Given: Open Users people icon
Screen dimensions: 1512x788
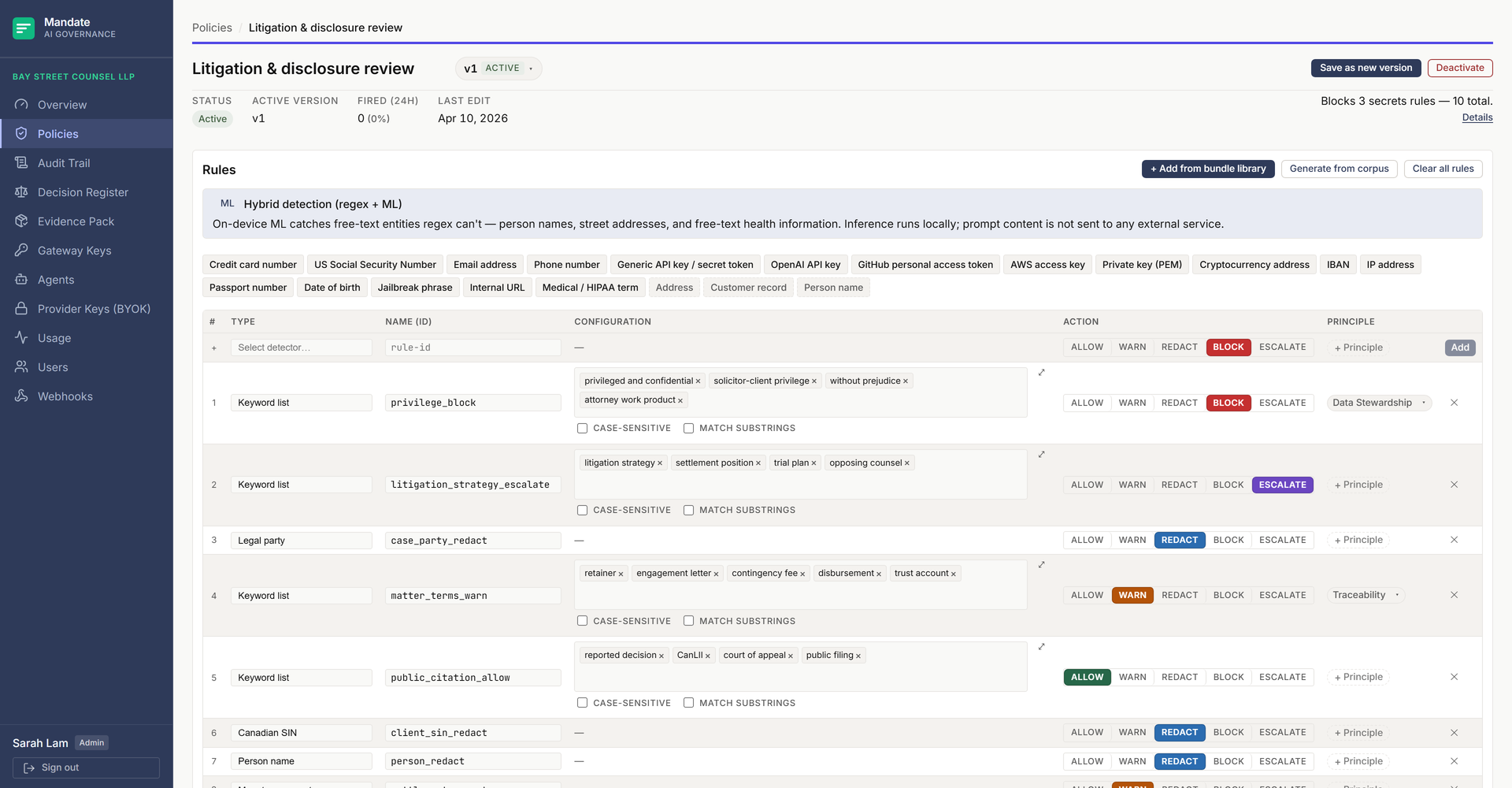Looking at the screenshot, I should click(x=21, y=367).
